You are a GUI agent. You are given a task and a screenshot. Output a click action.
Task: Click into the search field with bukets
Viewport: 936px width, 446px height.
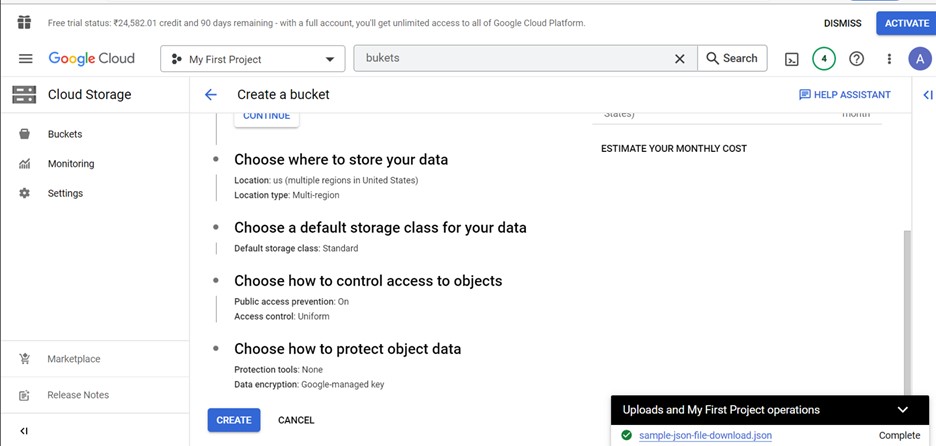pyautogui.click(x=510, y=59)
